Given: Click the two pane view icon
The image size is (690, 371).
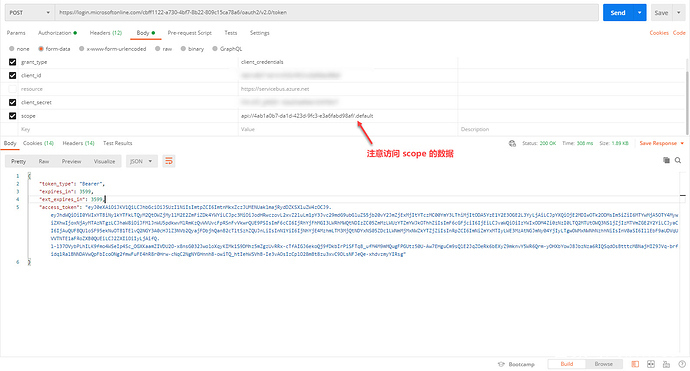Looking at the screenshot, I should click(x=651, y=364).
